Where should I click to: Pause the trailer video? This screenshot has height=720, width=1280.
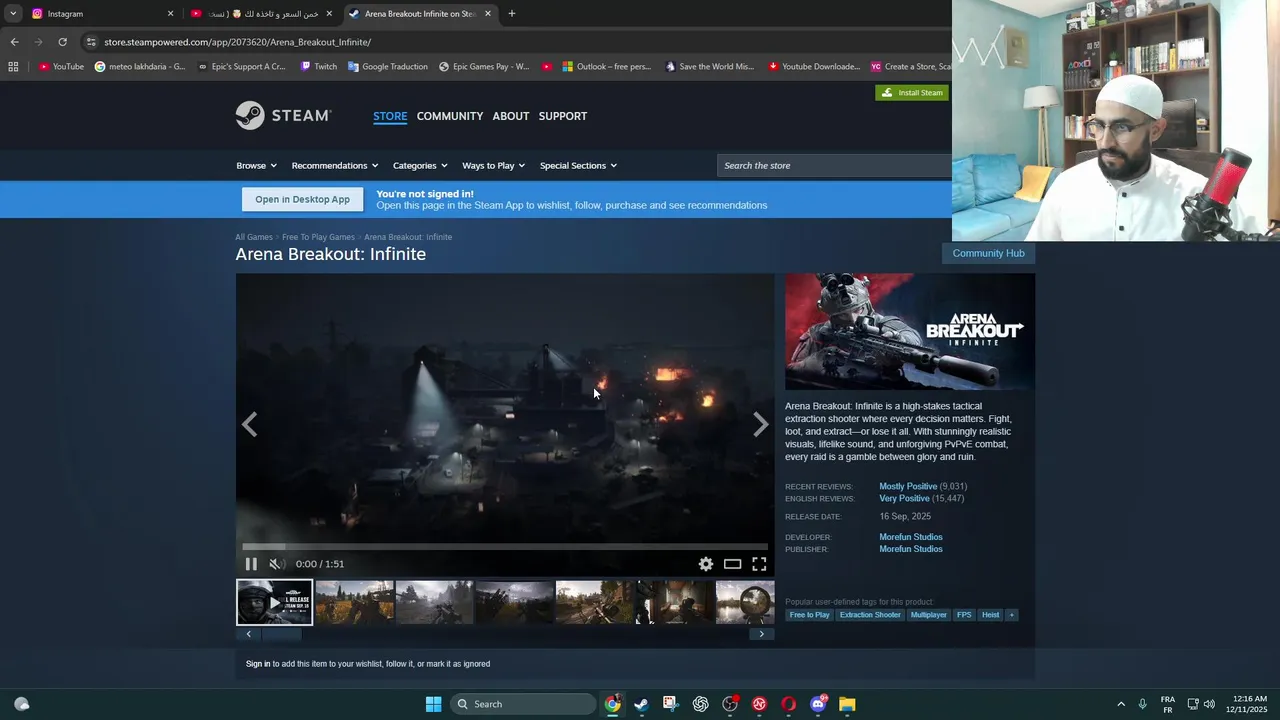click(x=251, y=564)
